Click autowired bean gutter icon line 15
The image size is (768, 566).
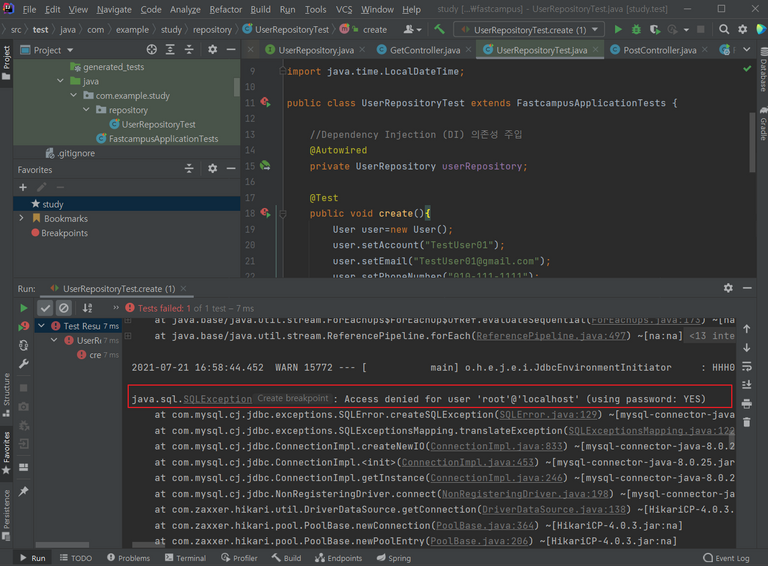tap(265, 165)
